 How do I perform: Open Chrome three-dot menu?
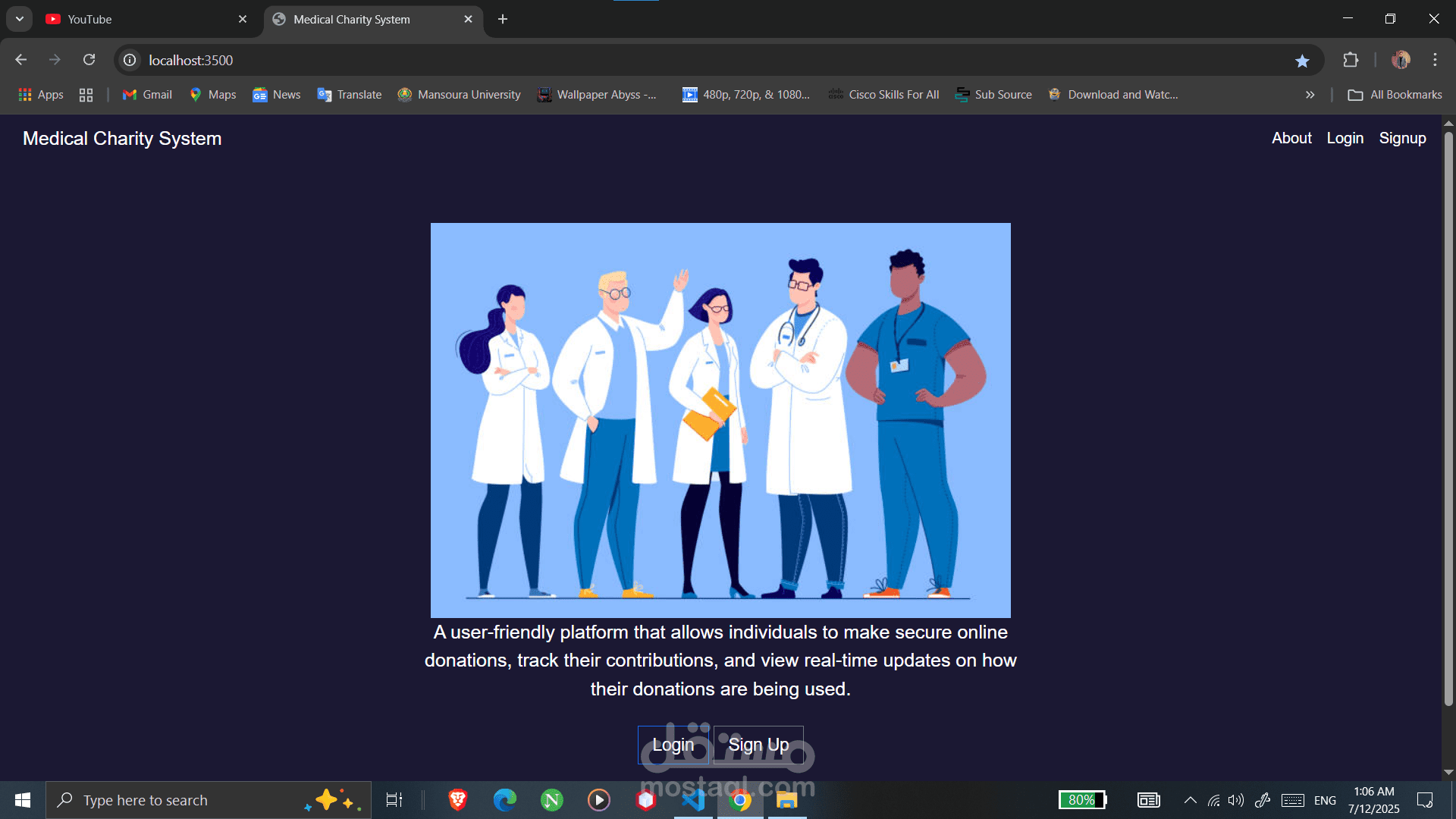(1435, 60)
